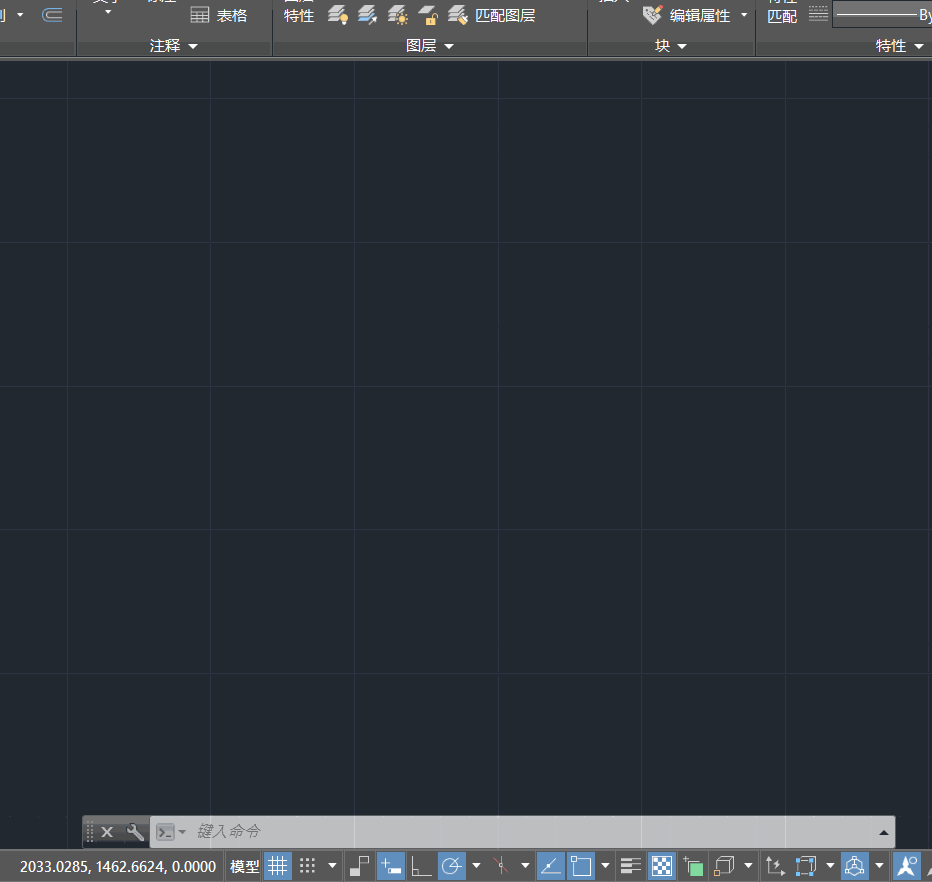
Task: Click the coordinates readout 2033.0285
Action: tap(118, 867)
